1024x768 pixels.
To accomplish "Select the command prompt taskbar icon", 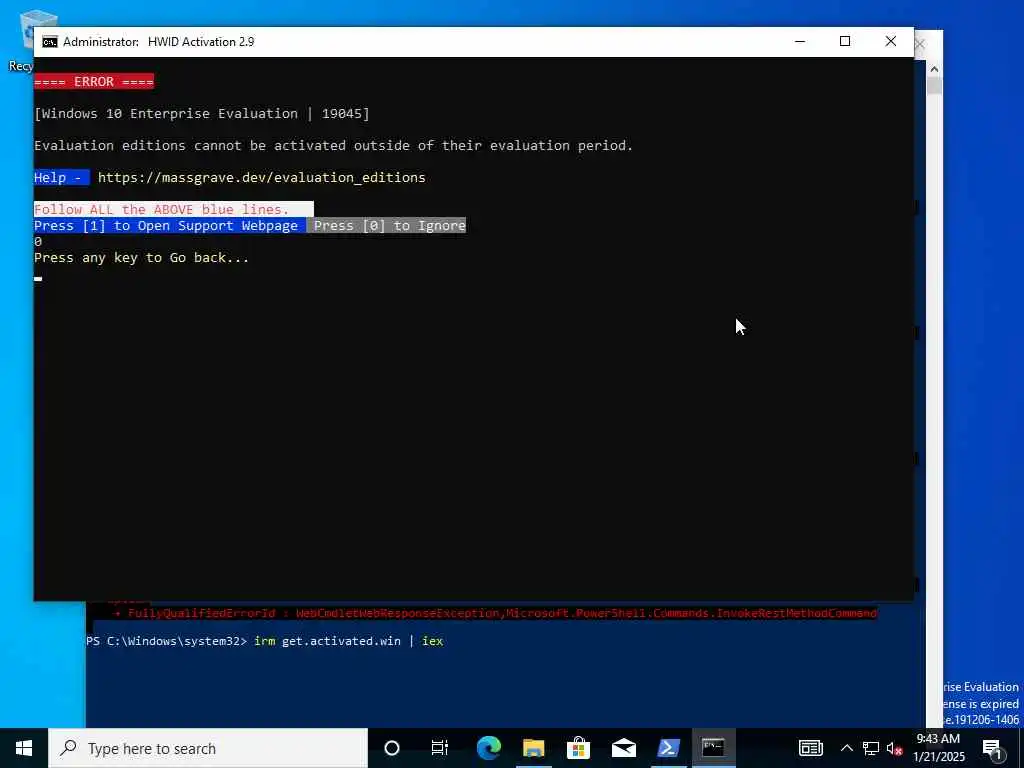I will pyautogui.click(x=713, y=748).
